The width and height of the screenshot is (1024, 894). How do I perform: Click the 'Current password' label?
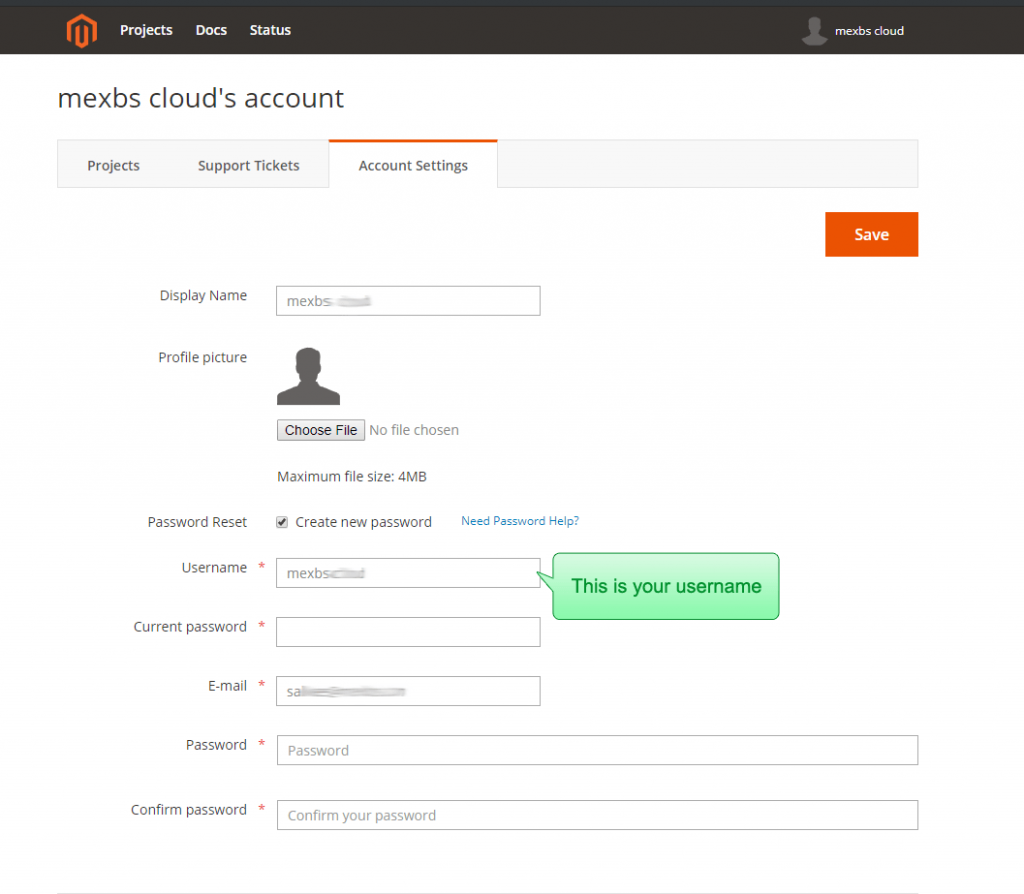pyautogui.click(x=190, y=627)
